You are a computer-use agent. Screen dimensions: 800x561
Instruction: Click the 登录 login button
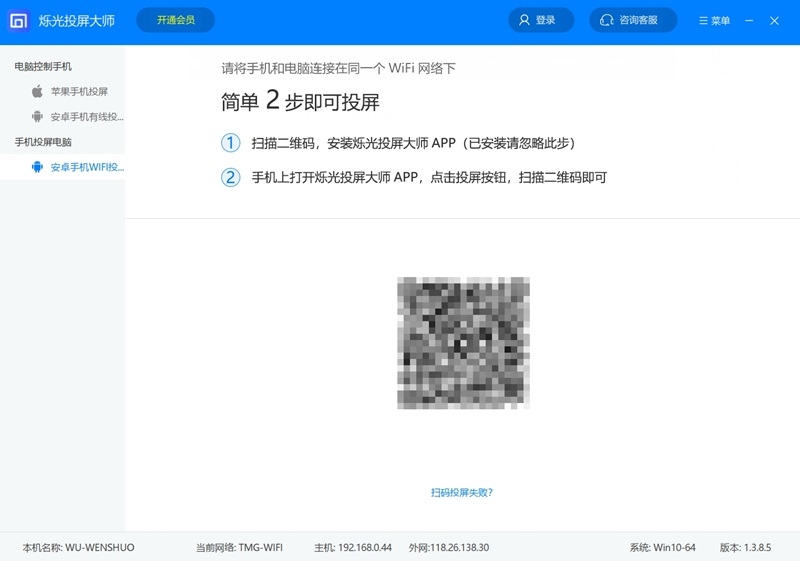coord(541,20)
